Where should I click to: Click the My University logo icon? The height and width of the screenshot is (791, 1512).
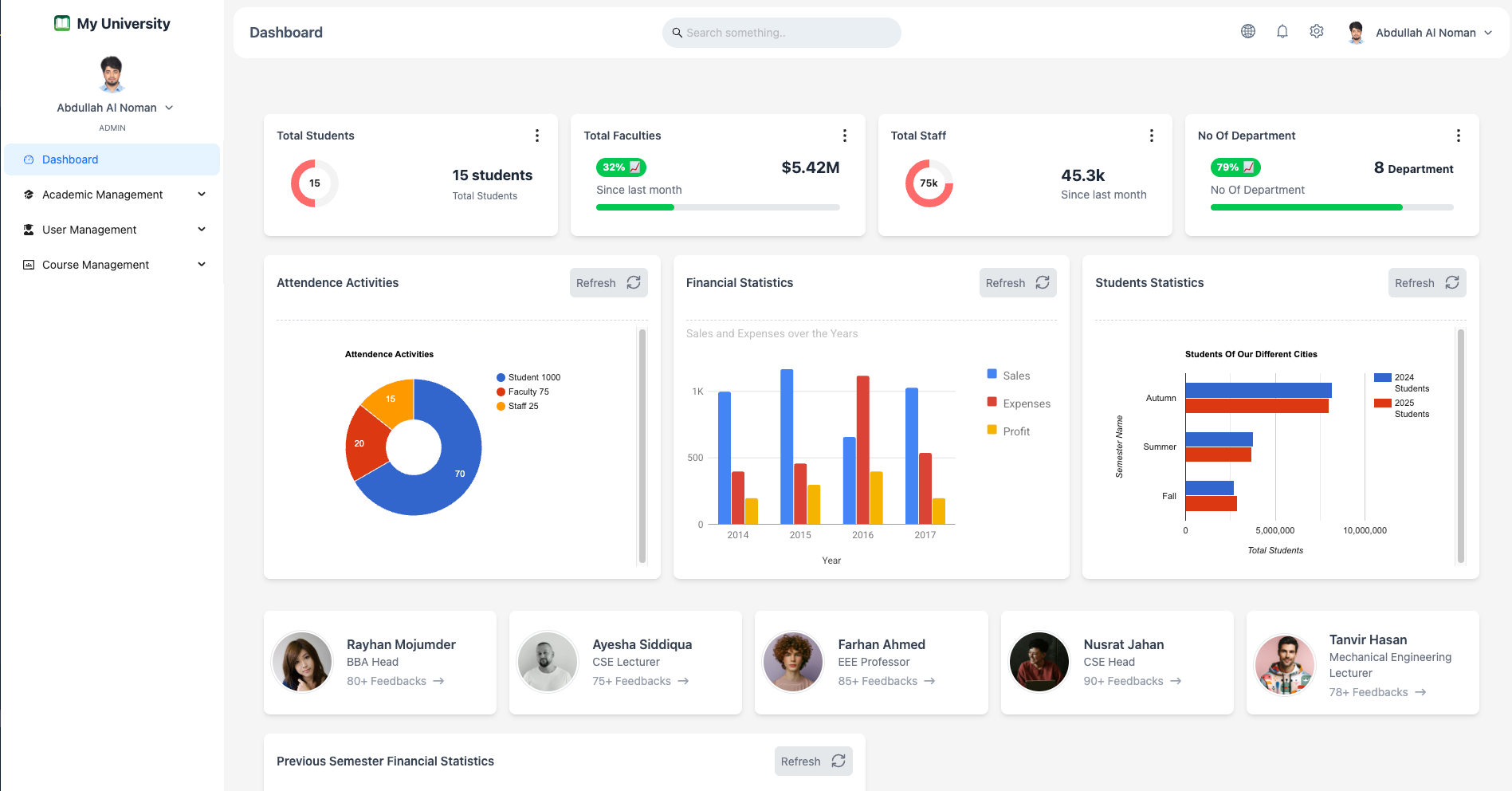pos(62,23)
